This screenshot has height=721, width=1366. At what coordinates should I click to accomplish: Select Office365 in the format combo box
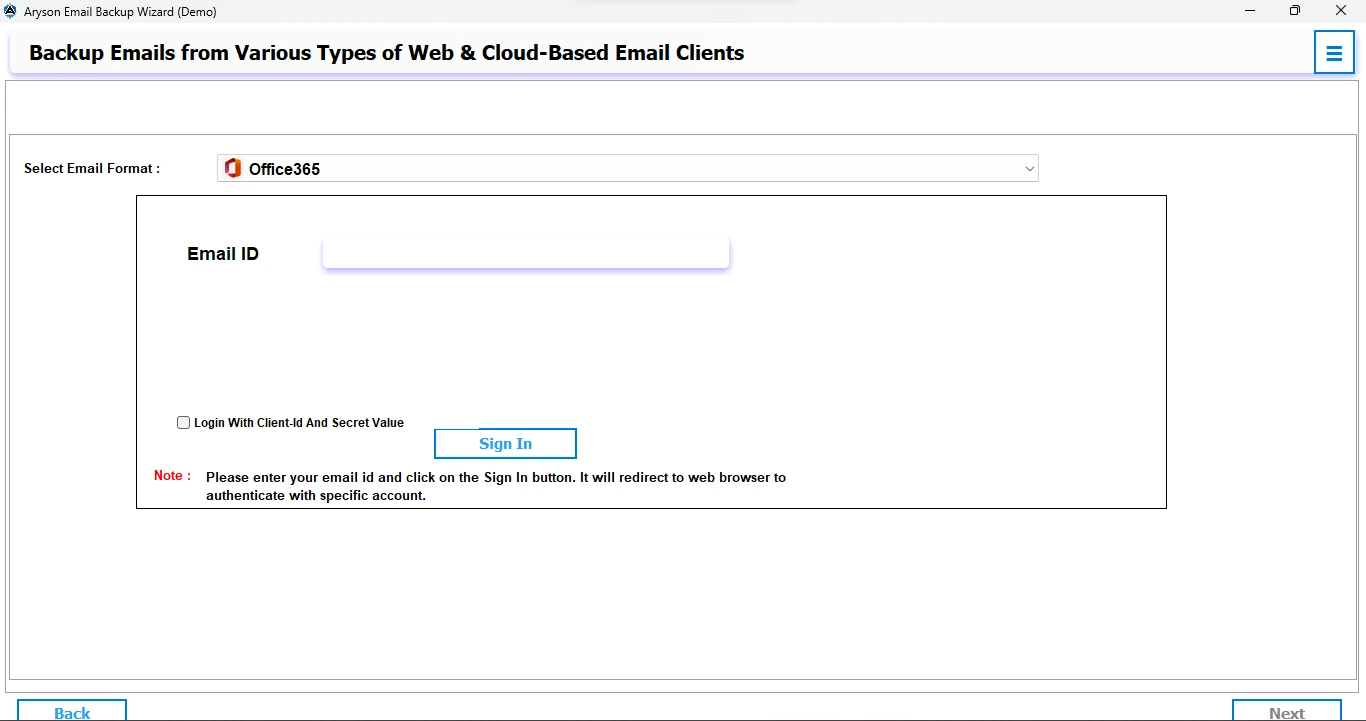pos(627,168)
